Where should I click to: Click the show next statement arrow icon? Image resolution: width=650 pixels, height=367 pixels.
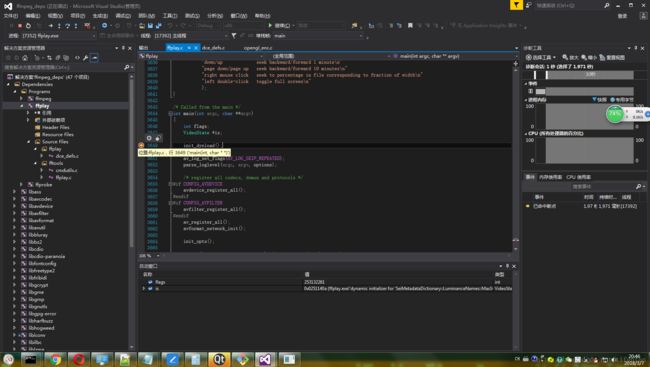tap(51, 26)
